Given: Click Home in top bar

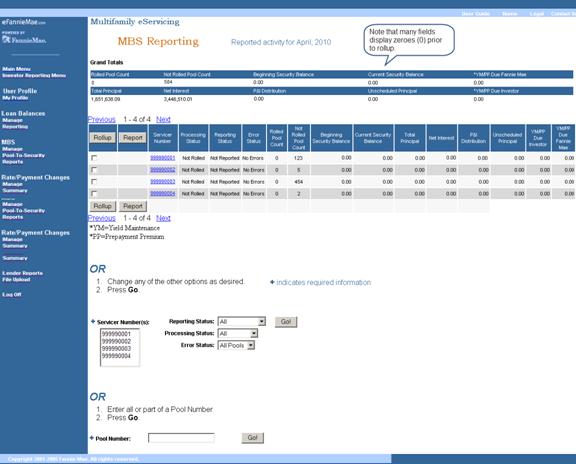Looking at the screenshot, I should coord(510,14).
